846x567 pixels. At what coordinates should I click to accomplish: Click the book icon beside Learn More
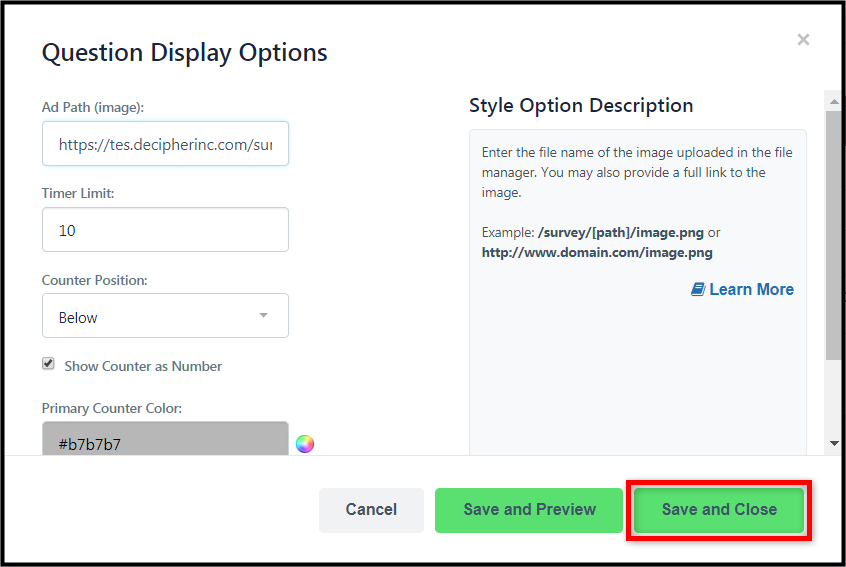click(x=698, y=289)
